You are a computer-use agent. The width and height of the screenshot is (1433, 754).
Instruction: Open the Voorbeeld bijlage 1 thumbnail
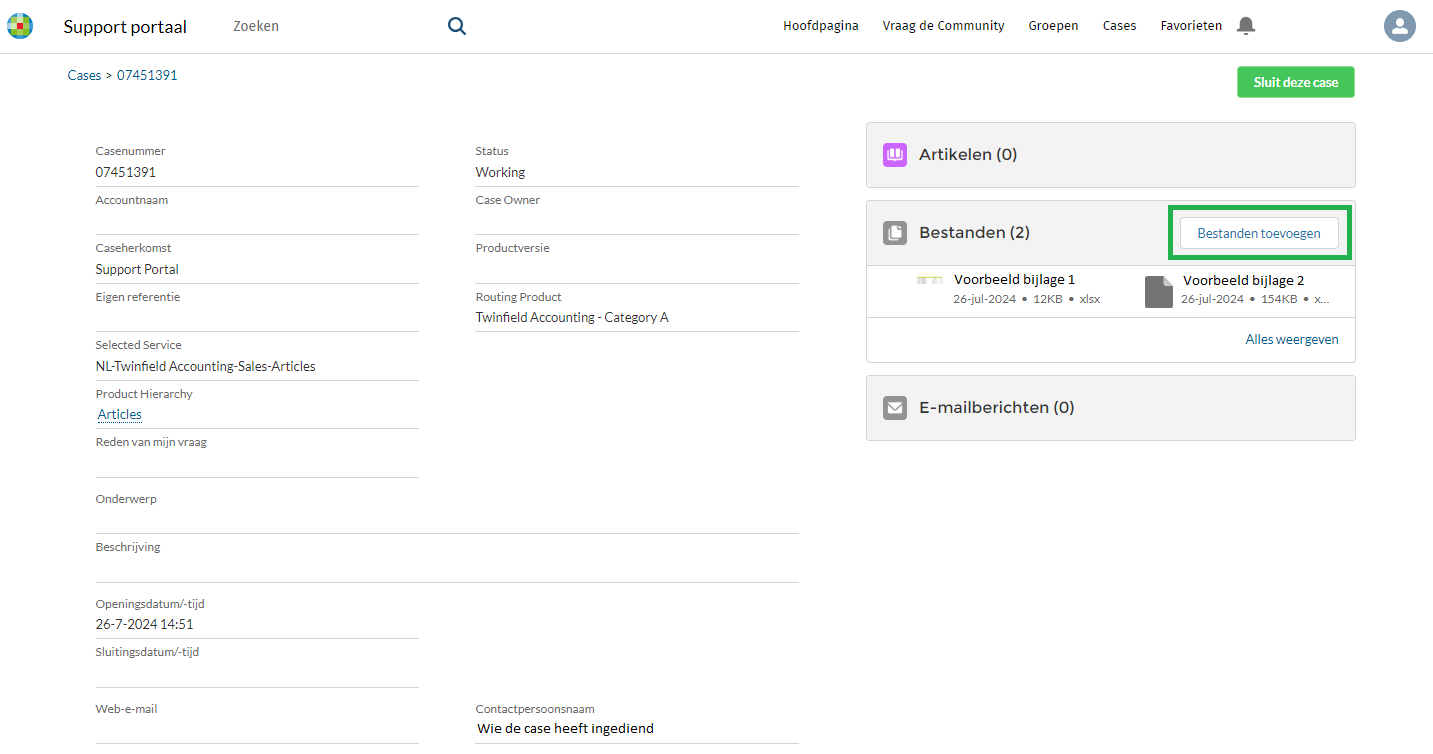930,281
